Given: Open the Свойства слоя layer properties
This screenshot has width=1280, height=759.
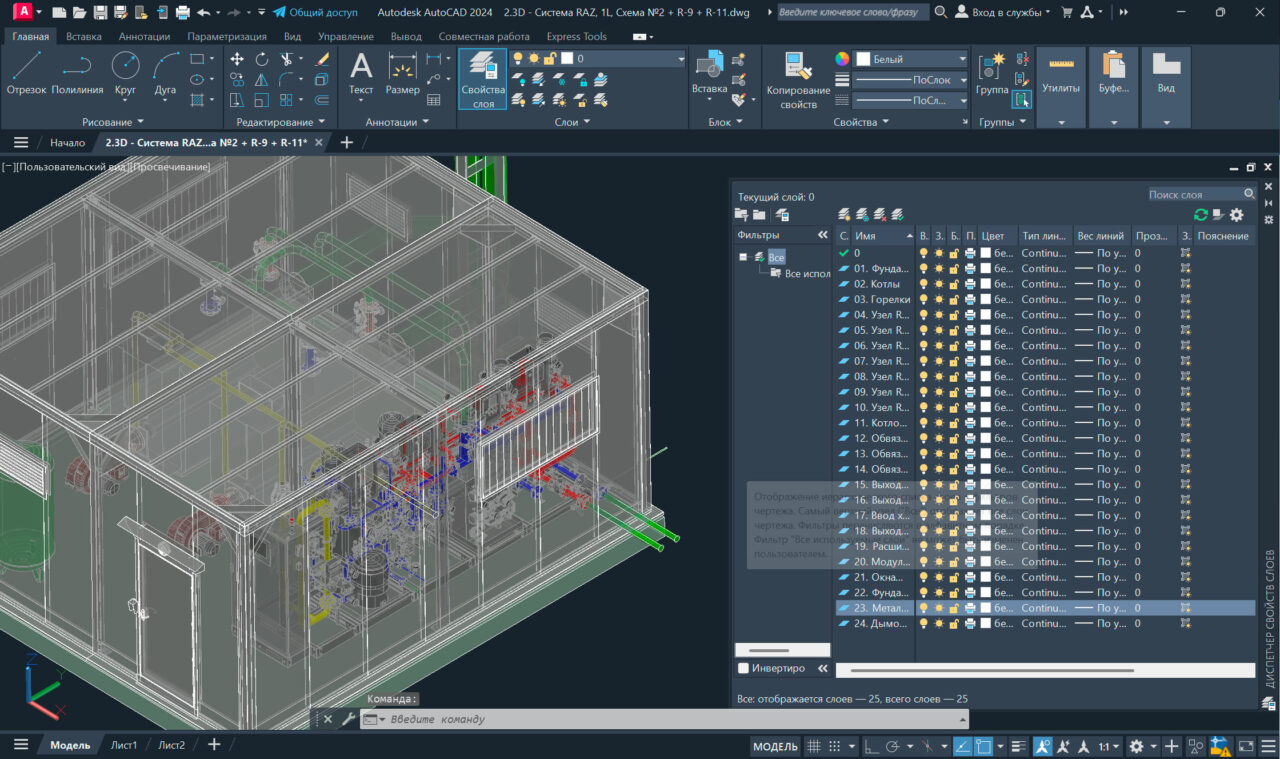Looking at the screenshot, I should click(x=483, y=78).
